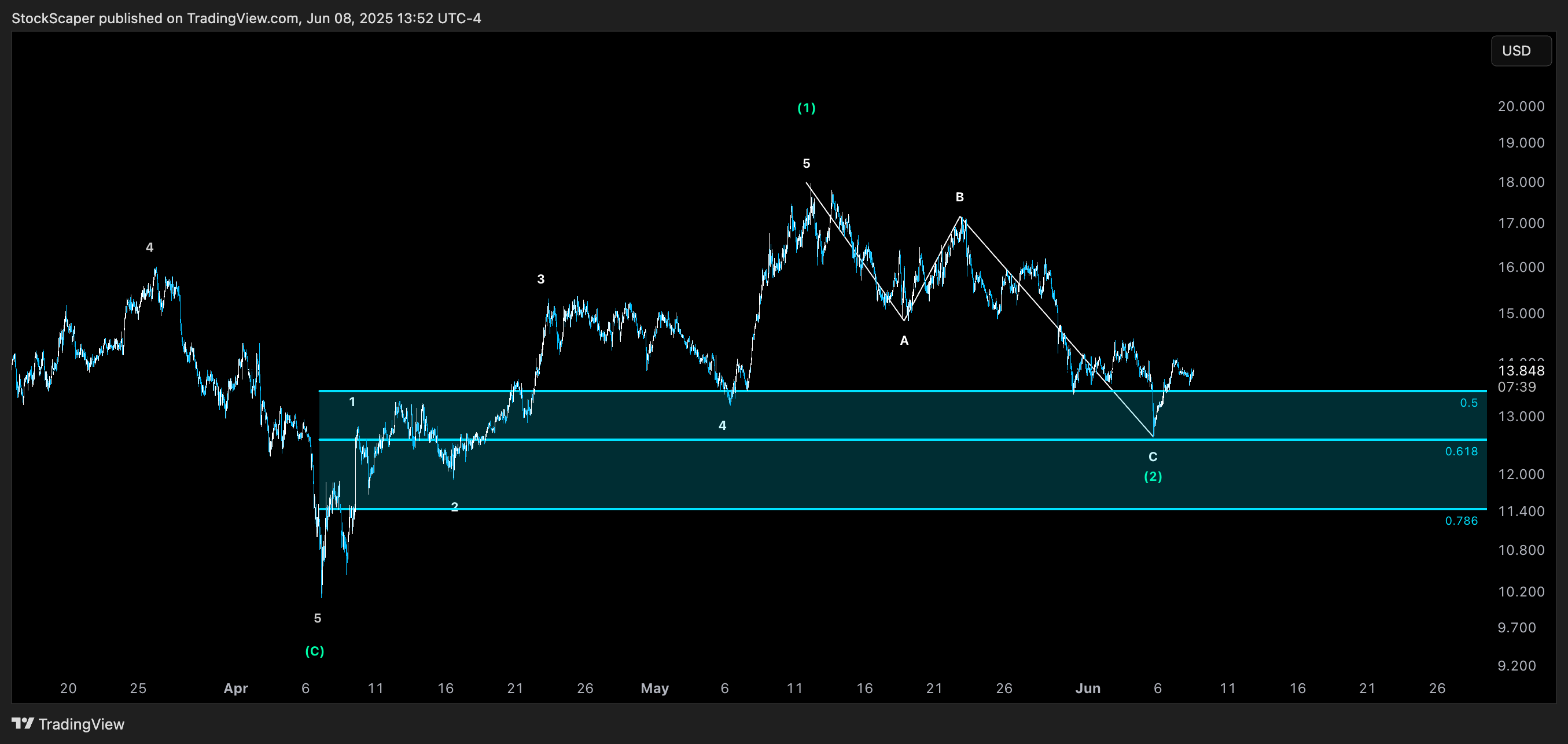The height and width of the screenshot is (744, 1568).
Task: Click the C label above (2)
Action: pos(1153,456)
